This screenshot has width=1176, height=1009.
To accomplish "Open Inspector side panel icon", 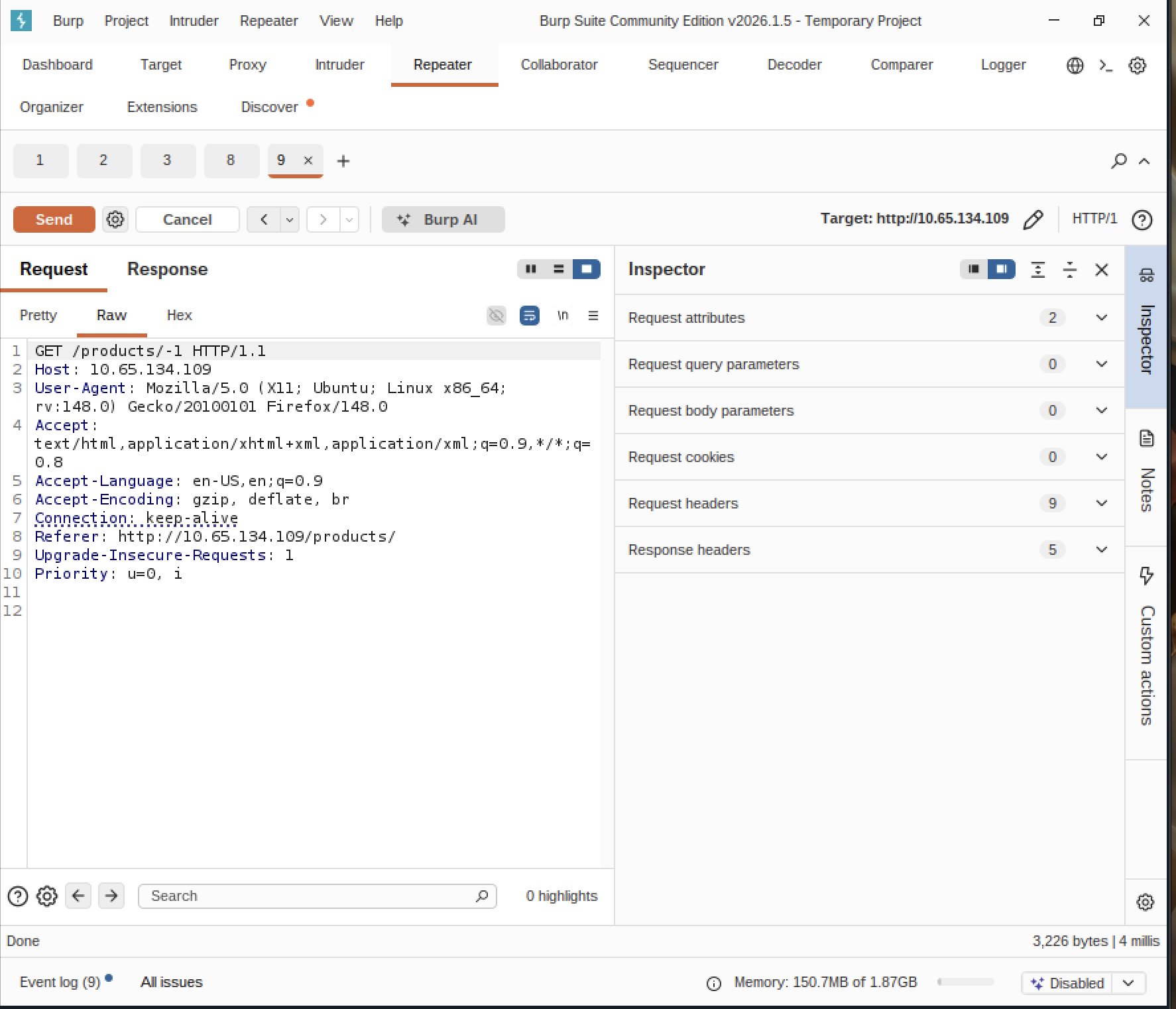I will pos(1147,275).
